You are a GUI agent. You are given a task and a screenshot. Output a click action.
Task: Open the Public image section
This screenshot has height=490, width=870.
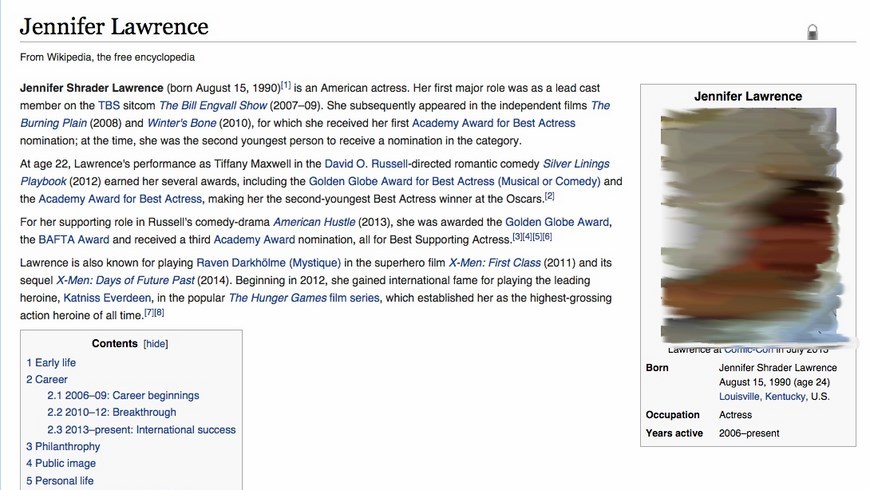pos(61,463)
